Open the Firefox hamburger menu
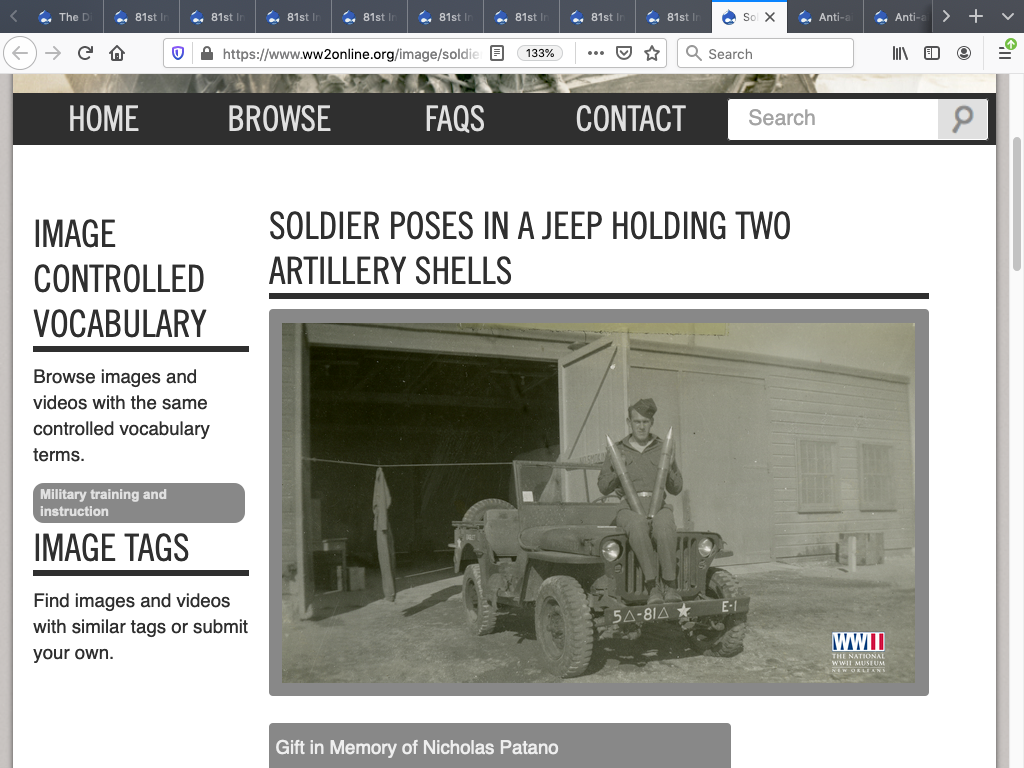The image size is (1024, 768). [x=1005, y=54]
